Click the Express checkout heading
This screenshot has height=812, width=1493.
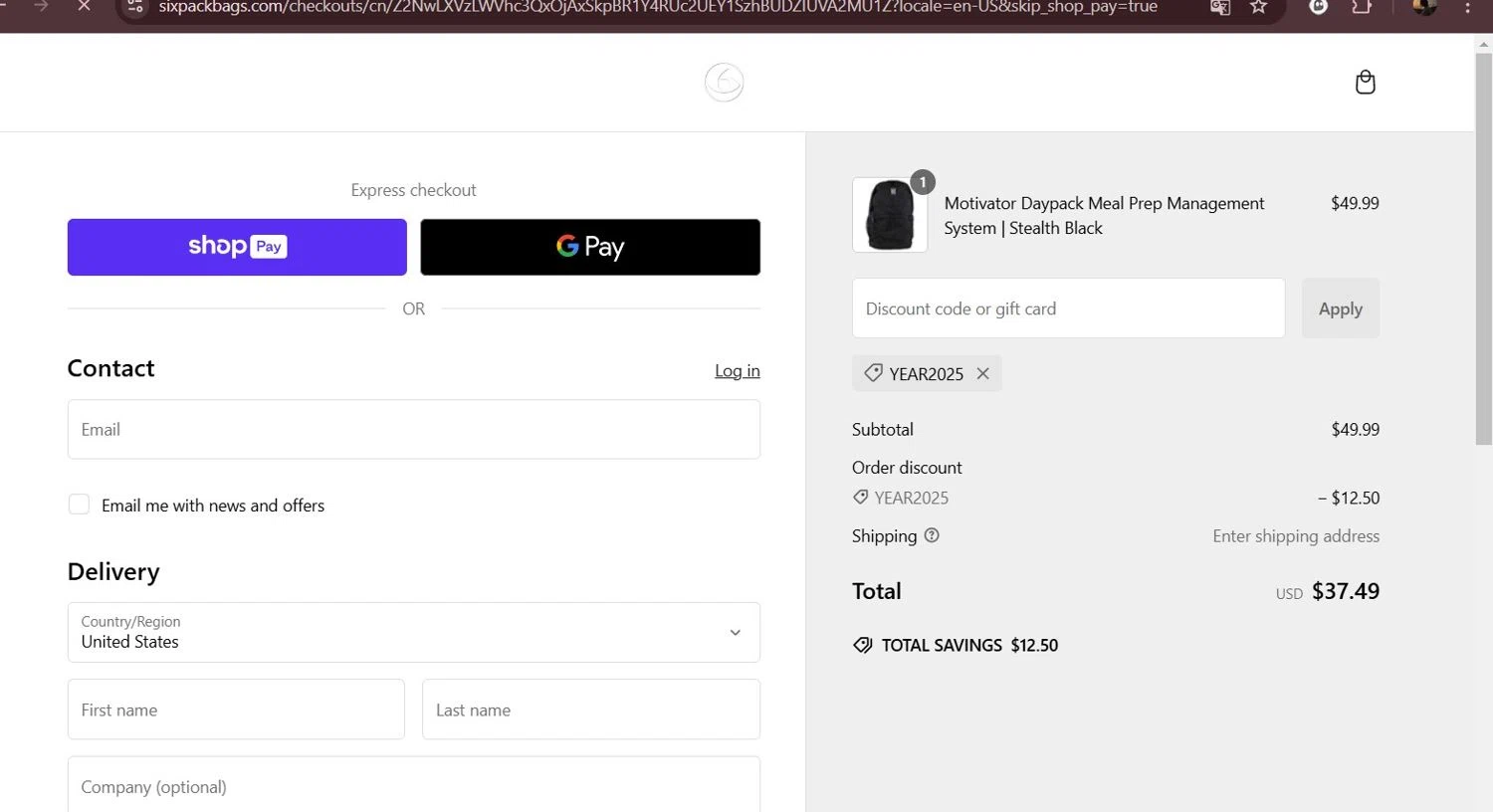(x=413, y=190)
